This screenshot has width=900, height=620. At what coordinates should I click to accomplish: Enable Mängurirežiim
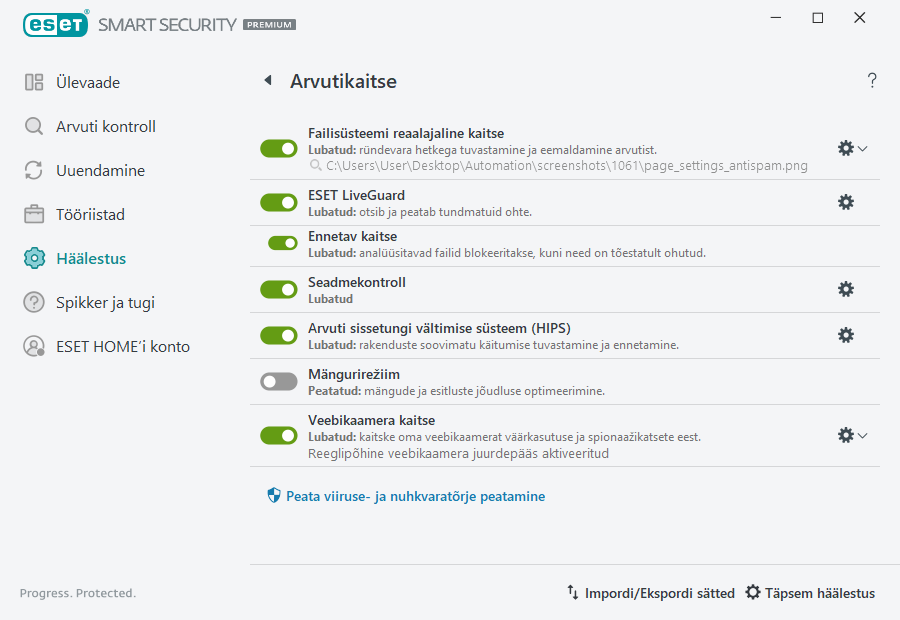(x=278, y=382)
